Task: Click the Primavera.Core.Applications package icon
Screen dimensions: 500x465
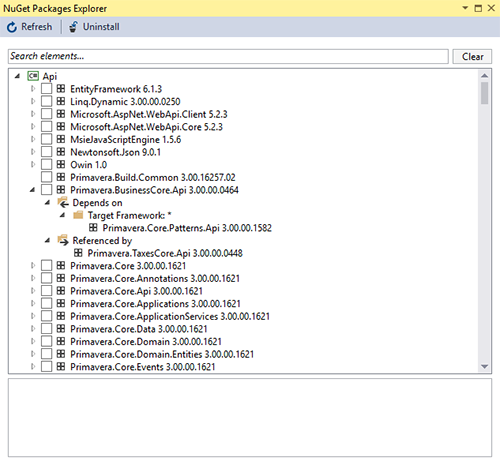Action: (61, 303)
